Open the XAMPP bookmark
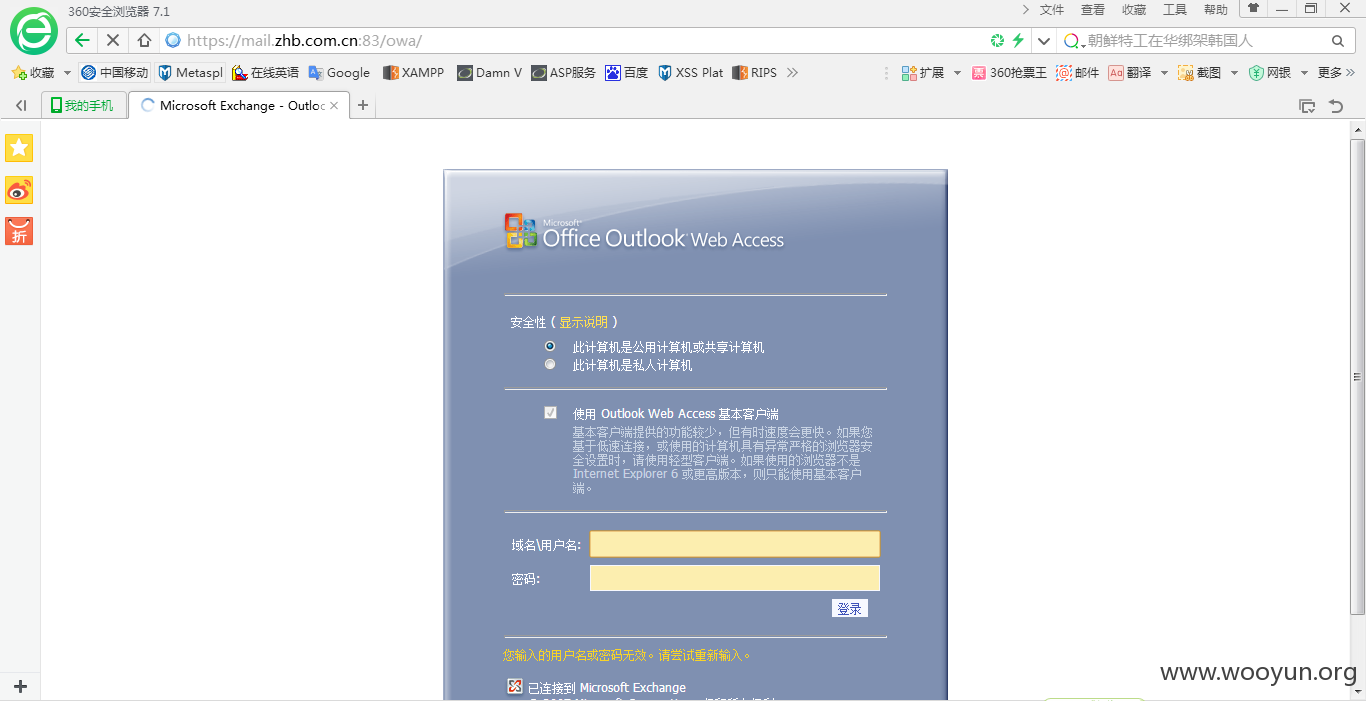Screen dimensions: 1366x701 (414, 73)
